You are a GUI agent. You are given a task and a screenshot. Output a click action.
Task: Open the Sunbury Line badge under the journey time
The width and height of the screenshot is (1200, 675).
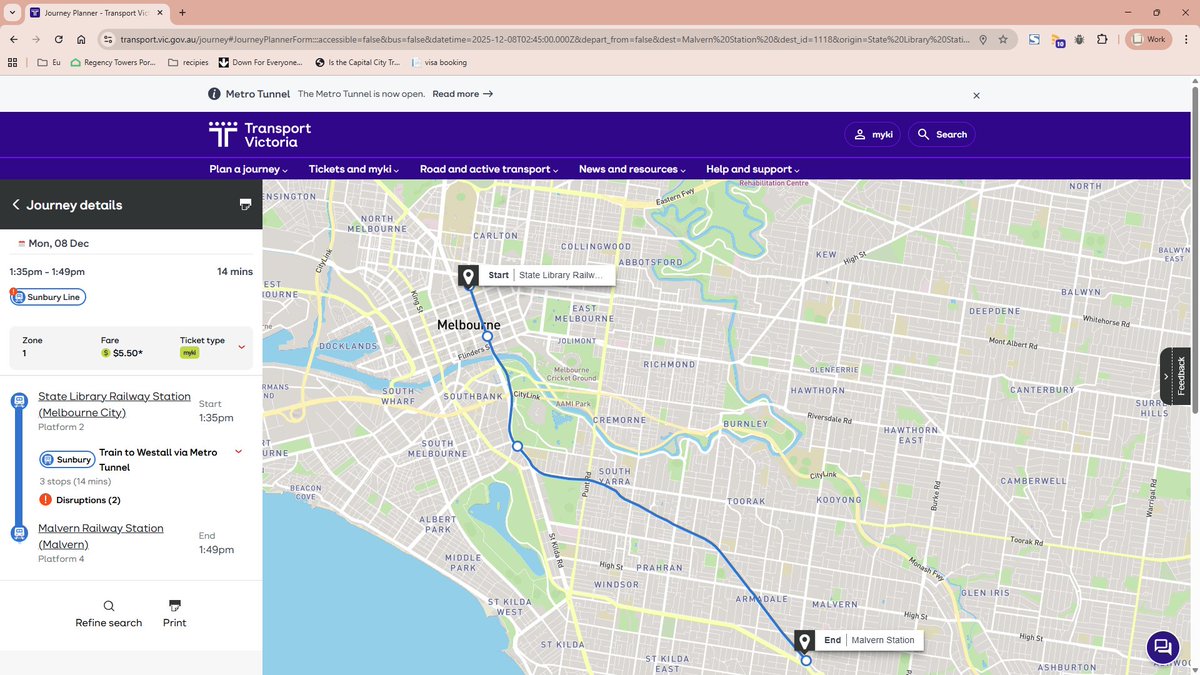coord(48,297)
